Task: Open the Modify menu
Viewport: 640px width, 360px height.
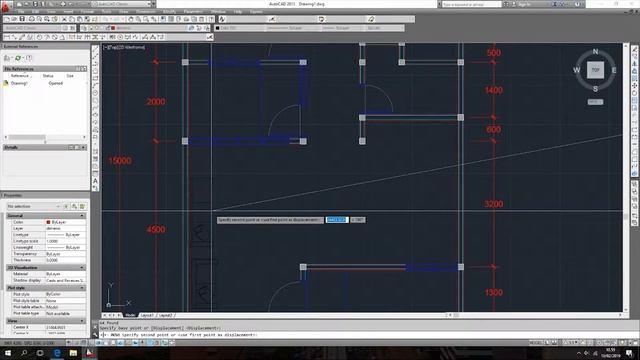Action: pos(169,12)
